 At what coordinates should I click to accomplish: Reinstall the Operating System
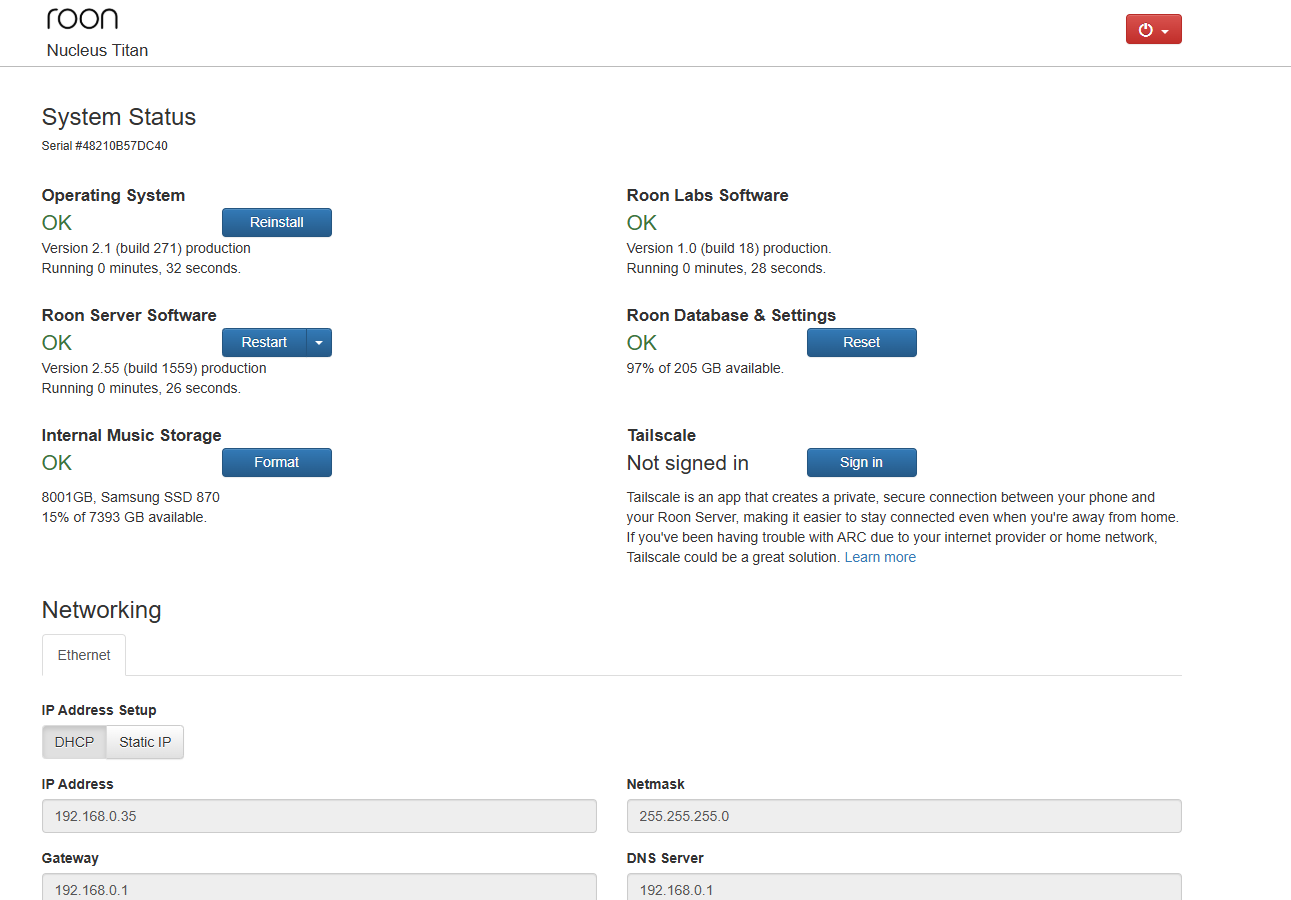click(276, 222)
